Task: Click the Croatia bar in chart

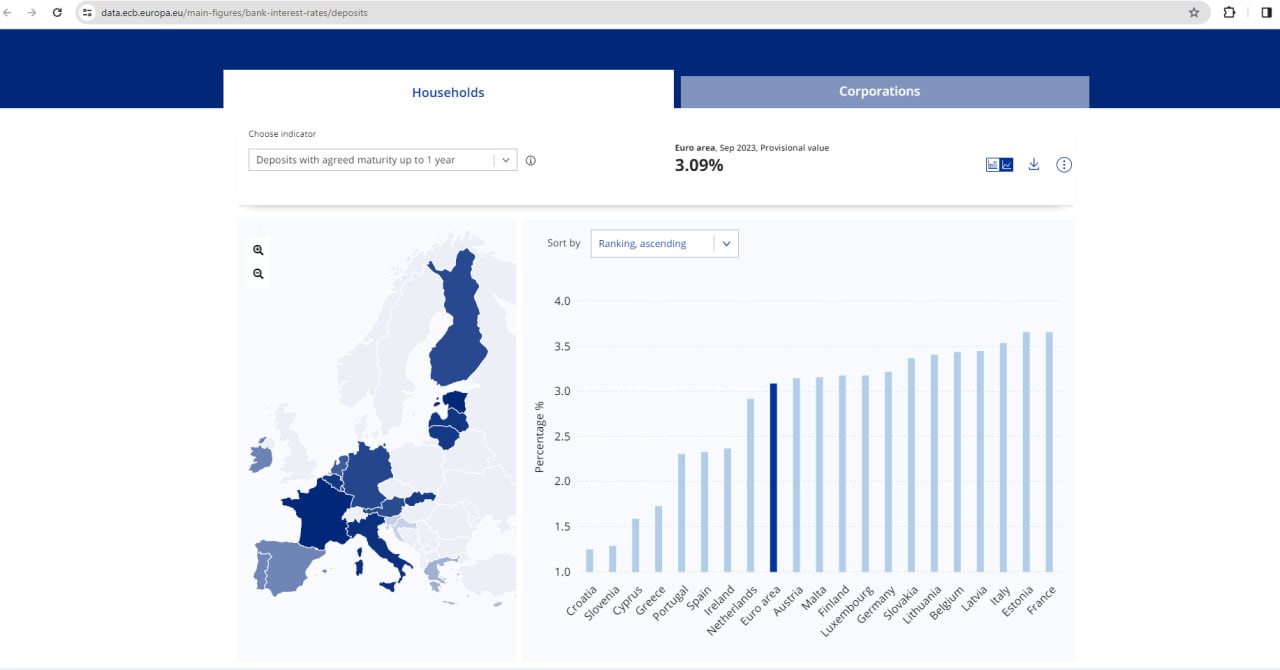Action: (x=589, y=560)
